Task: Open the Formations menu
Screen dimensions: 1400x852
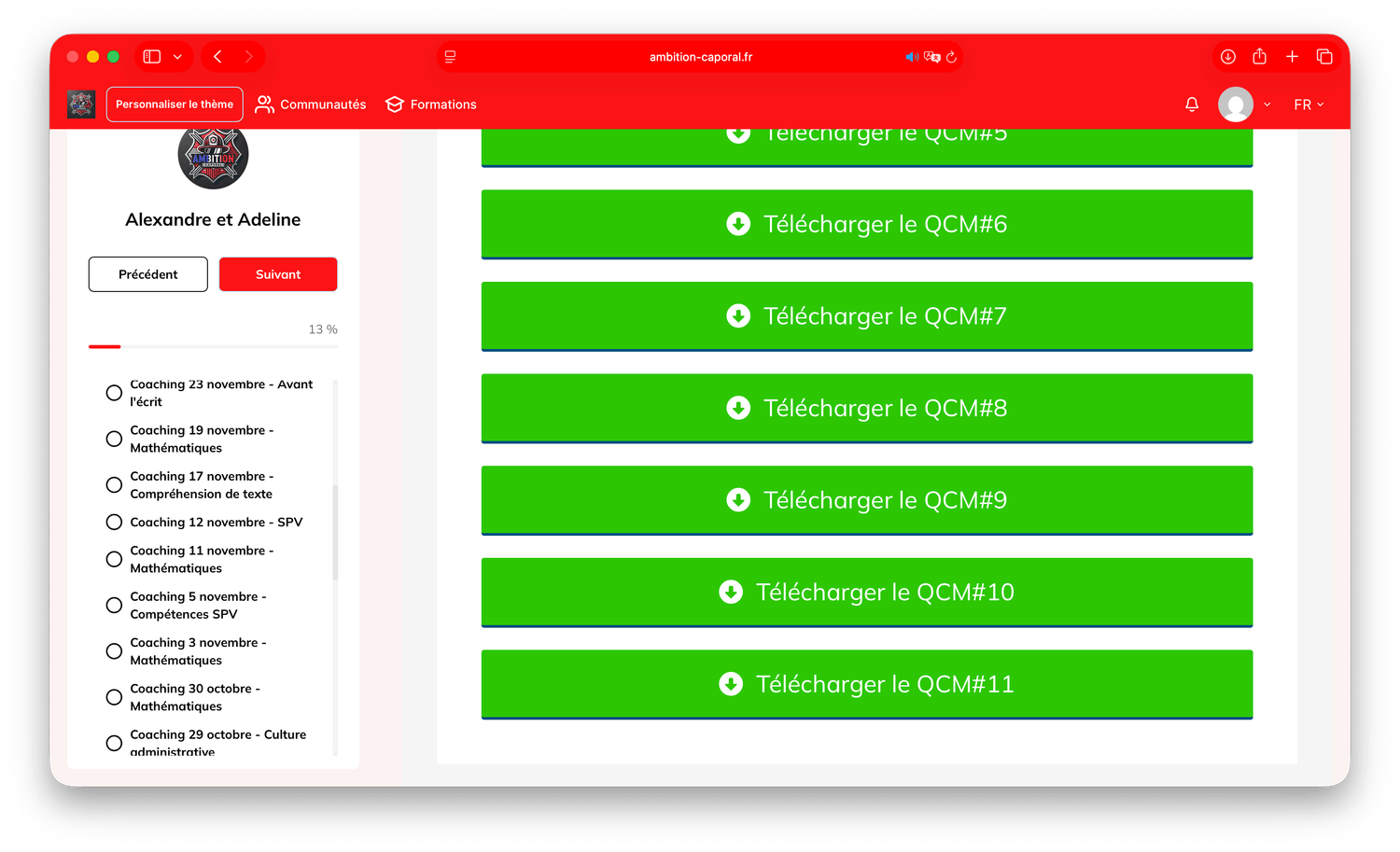Action: [x=431, y=105]
